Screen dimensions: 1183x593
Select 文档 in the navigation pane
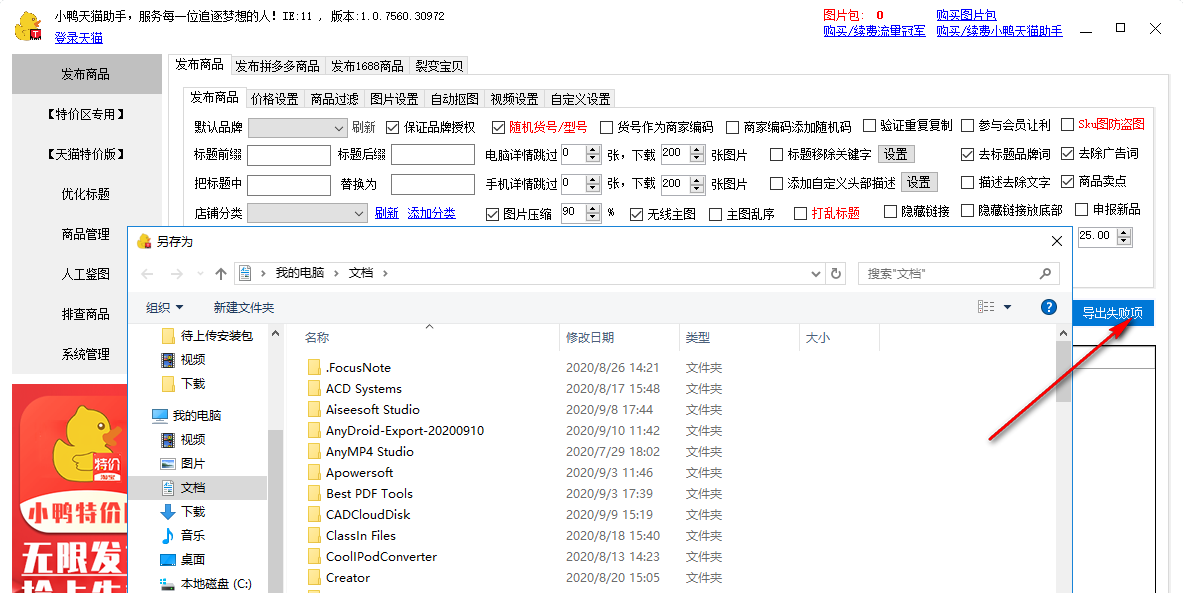[x=192, y=487]
